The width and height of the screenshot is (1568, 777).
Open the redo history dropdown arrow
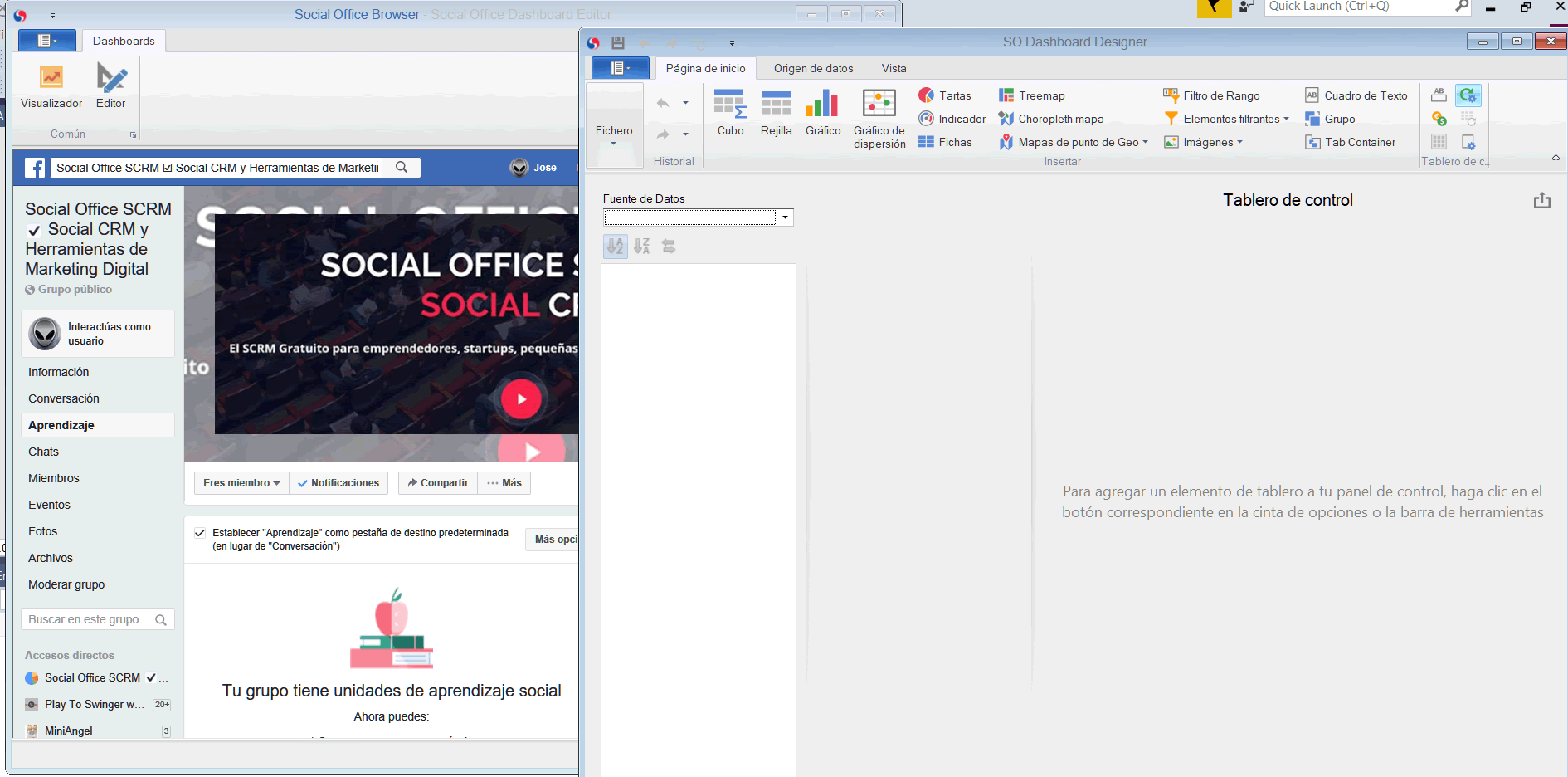pyautogui.click(x=685, y=134)
